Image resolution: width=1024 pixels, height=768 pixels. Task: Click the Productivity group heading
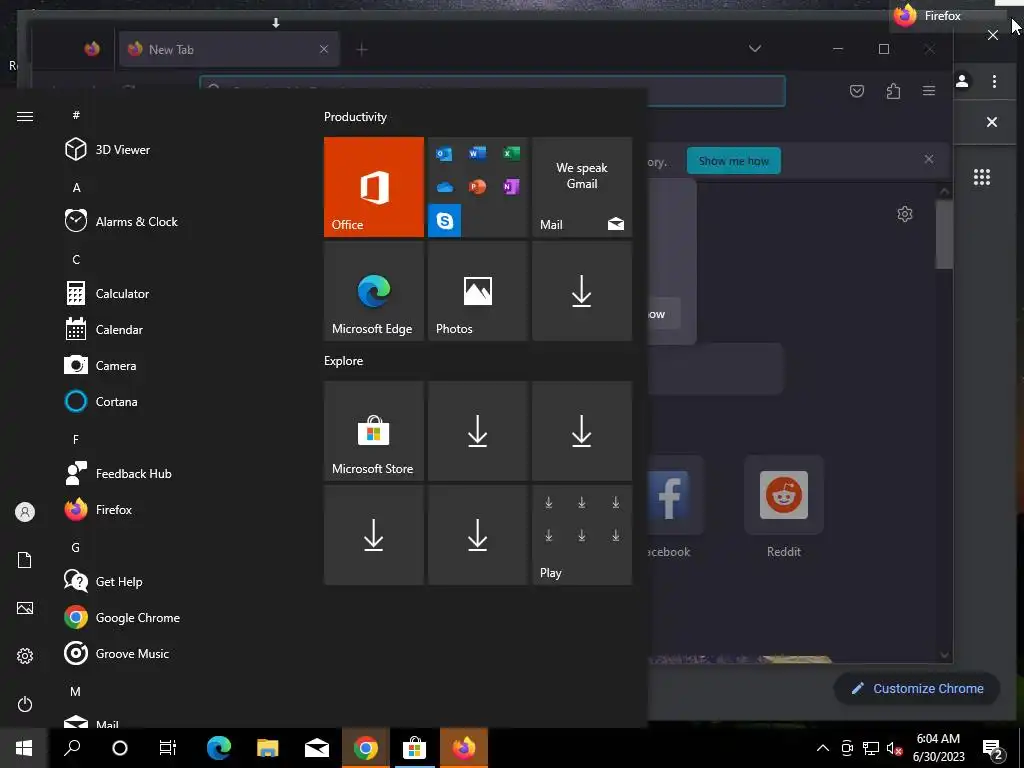tap(355, 117)
